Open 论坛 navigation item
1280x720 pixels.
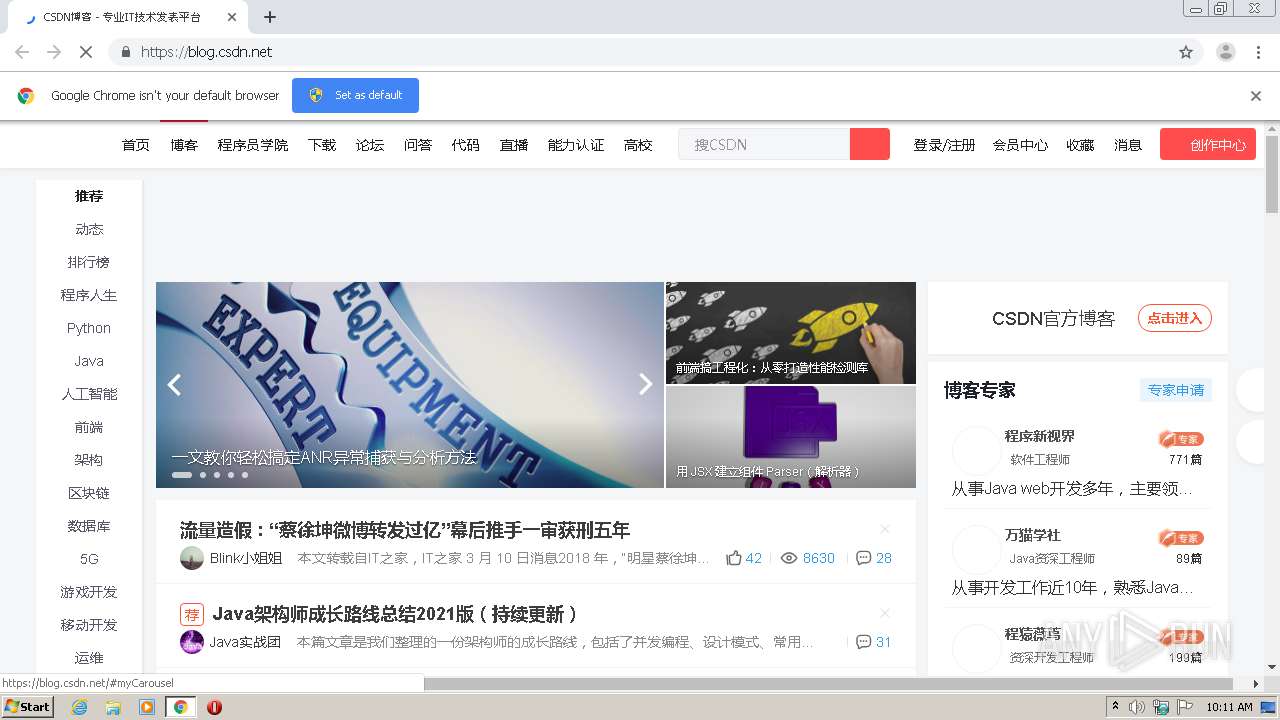pyautogui.click(x=370, y=145)
